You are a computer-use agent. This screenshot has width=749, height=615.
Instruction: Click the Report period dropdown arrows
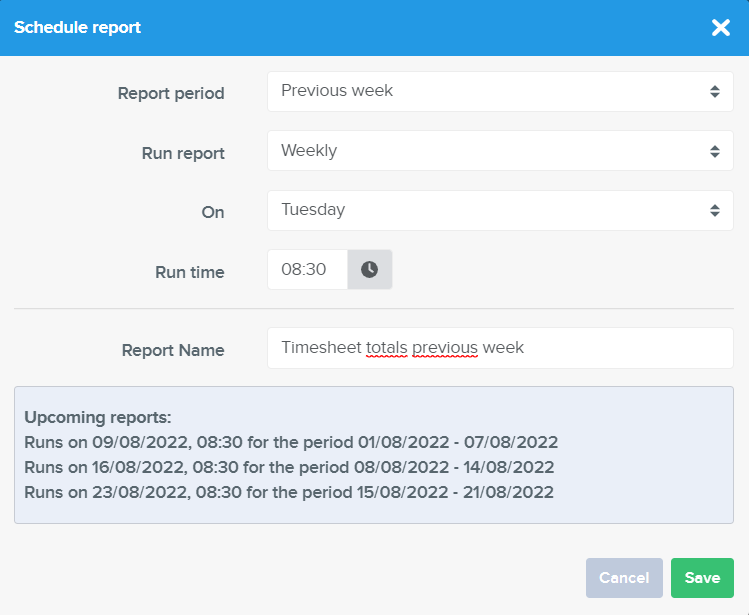(715, 91)
